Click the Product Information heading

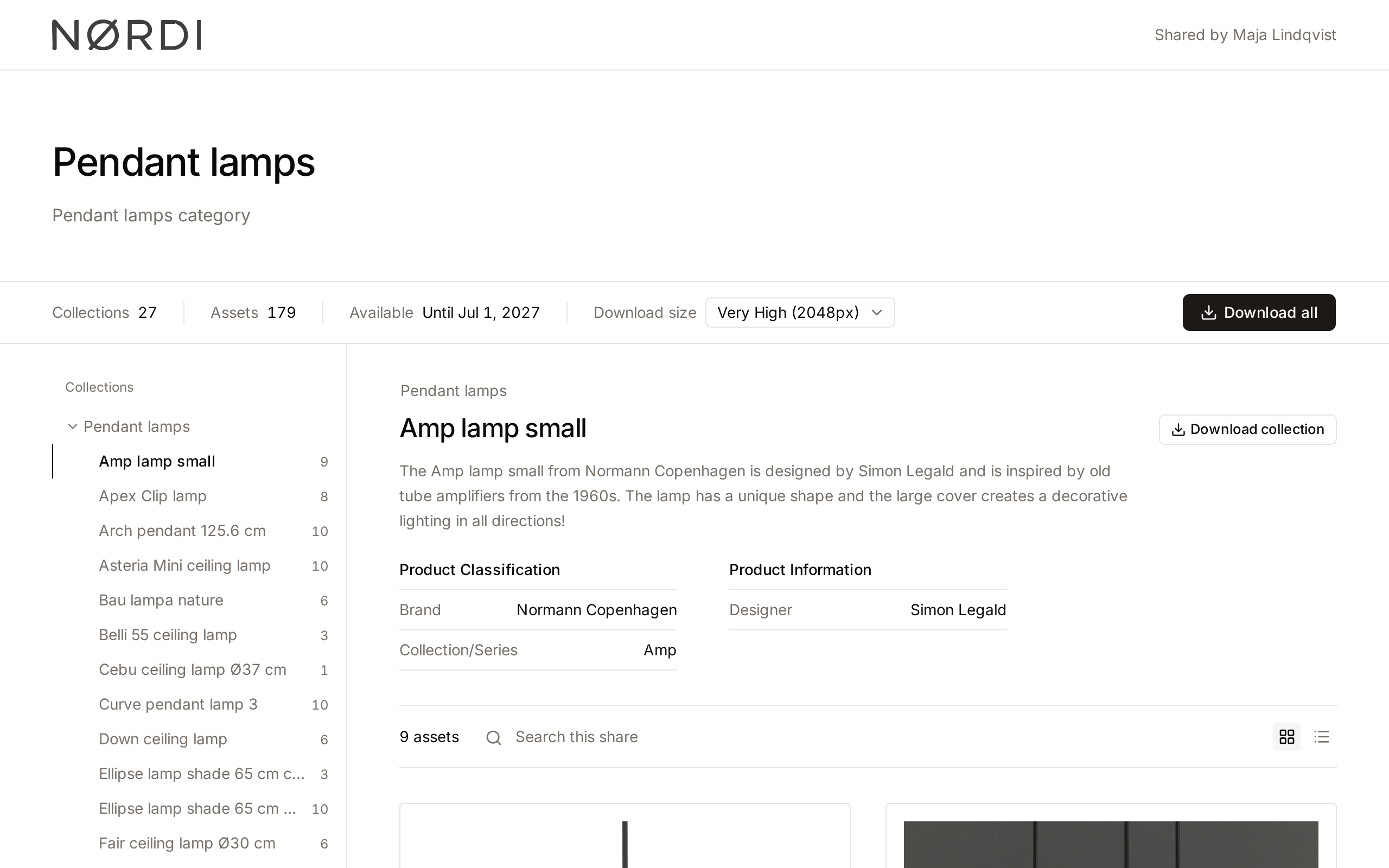click(x=800, y=570)
